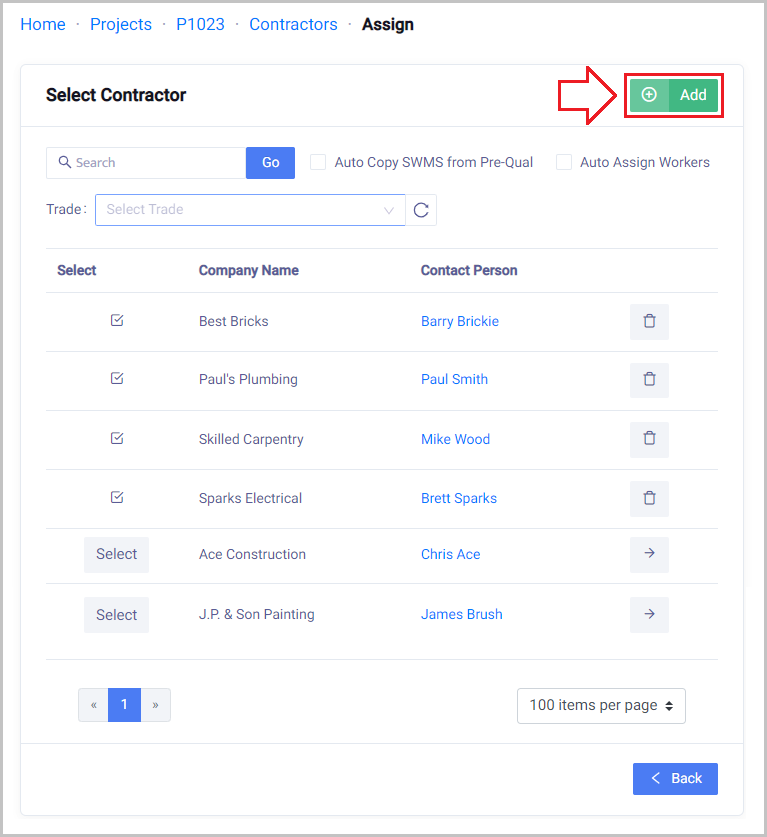Open the Select Trade dropdown
The height and width of the screenshot is (837, 767).
250,210
